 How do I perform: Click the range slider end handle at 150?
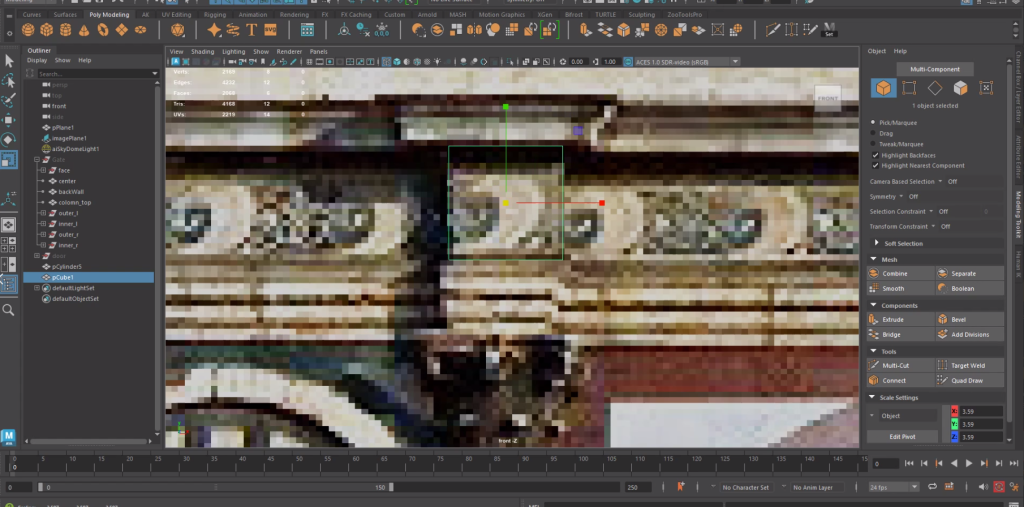391,487
